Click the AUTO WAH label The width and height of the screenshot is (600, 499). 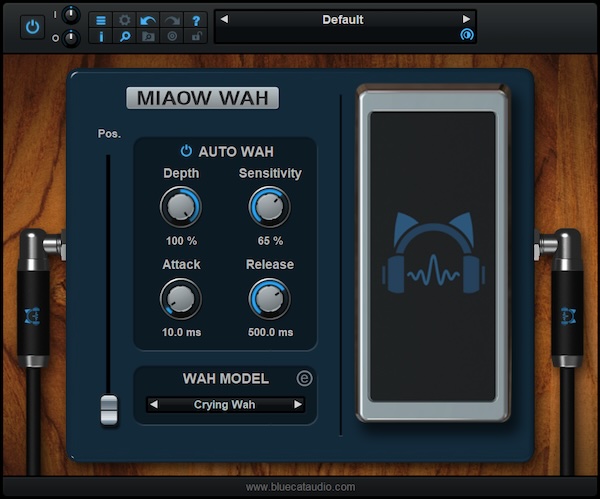pos(236,152)
